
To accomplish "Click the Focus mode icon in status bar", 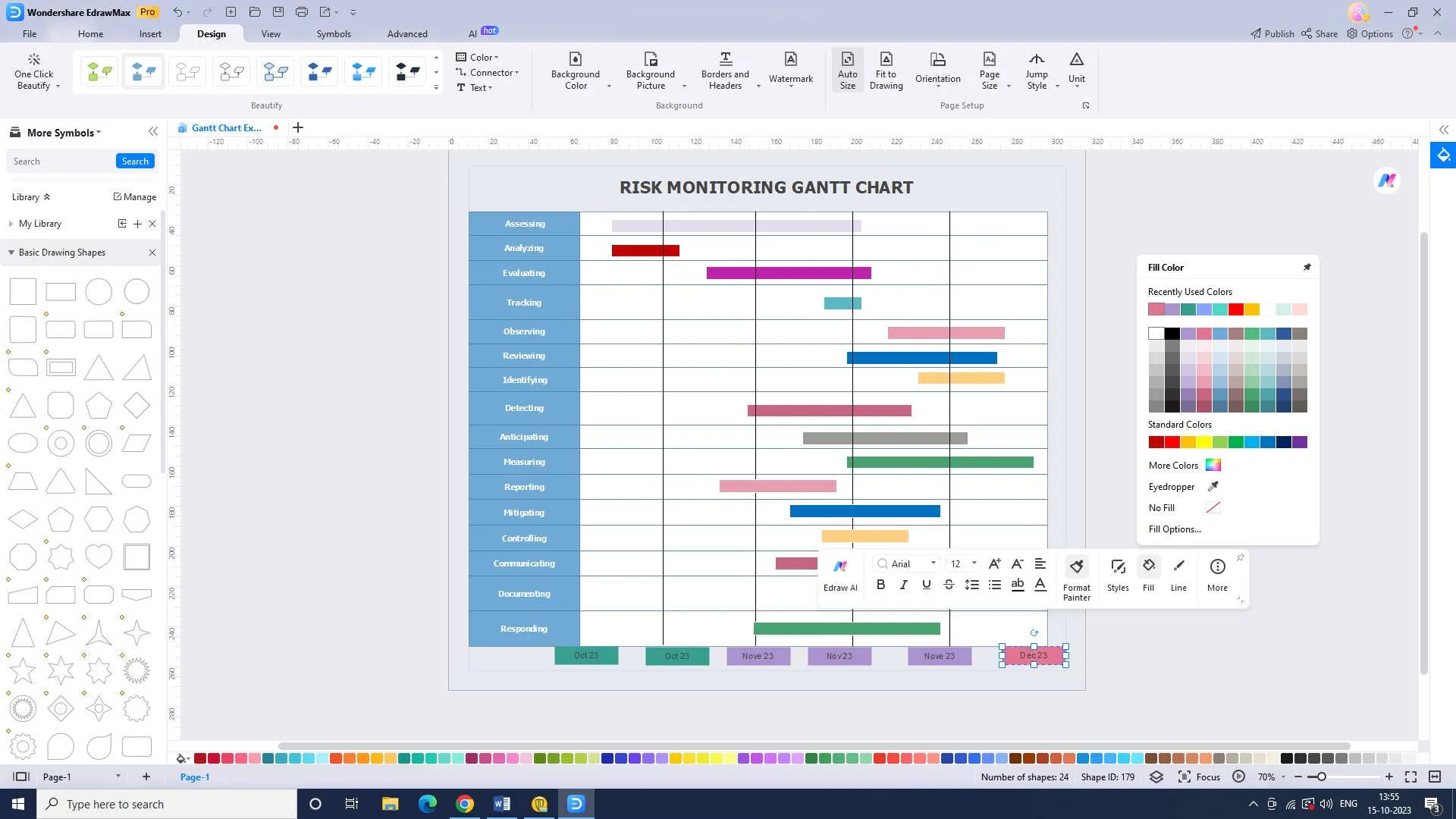I will coord(1185,777).
